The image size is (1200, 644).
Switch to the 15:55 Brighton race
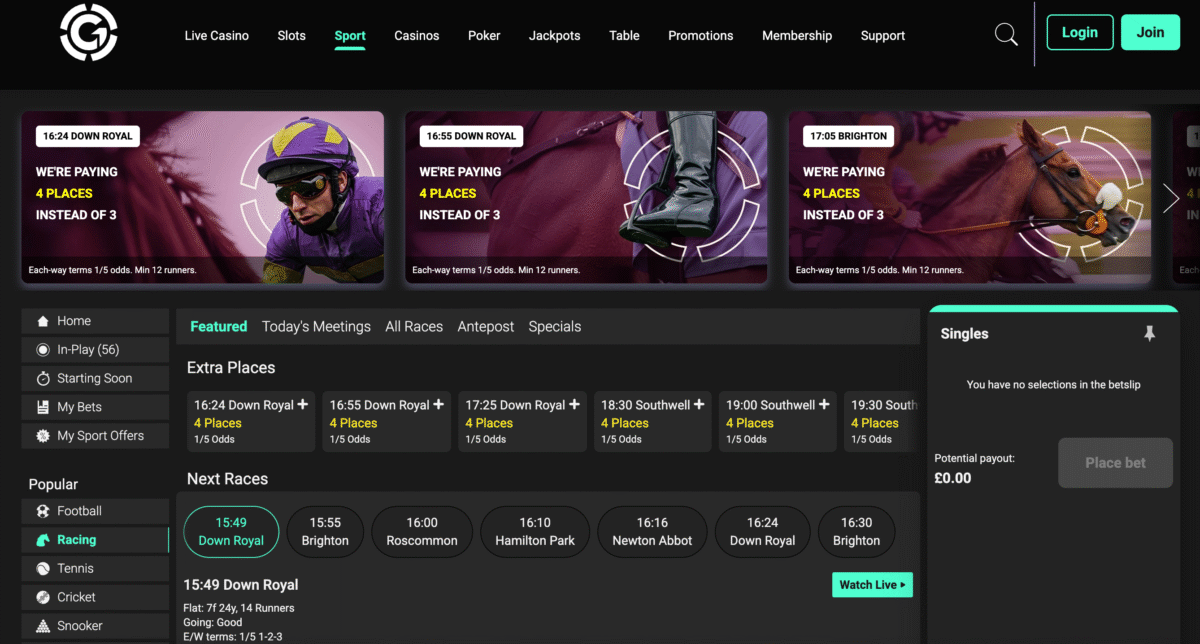325,531
